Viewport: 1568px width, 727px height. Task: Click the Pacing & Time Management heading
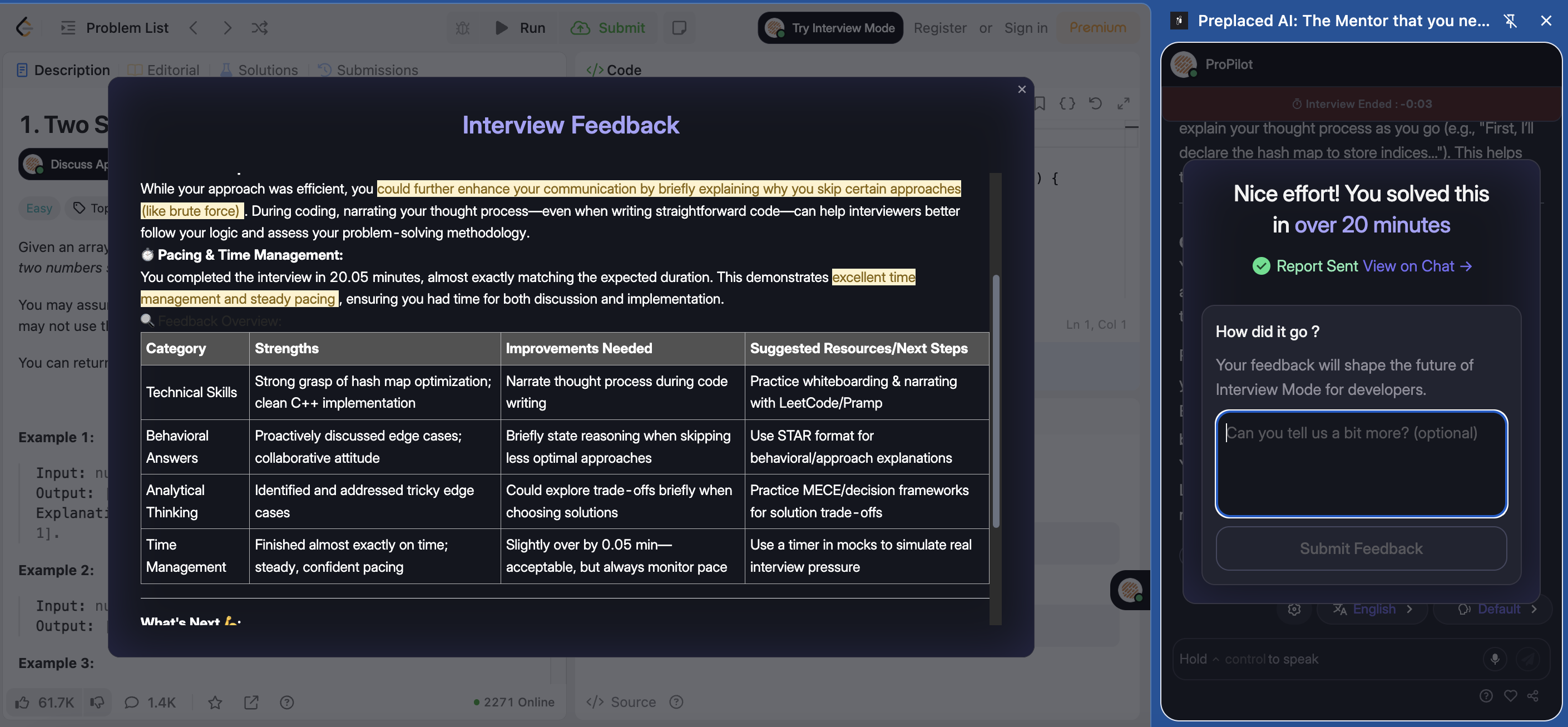[x=250, y=255]
